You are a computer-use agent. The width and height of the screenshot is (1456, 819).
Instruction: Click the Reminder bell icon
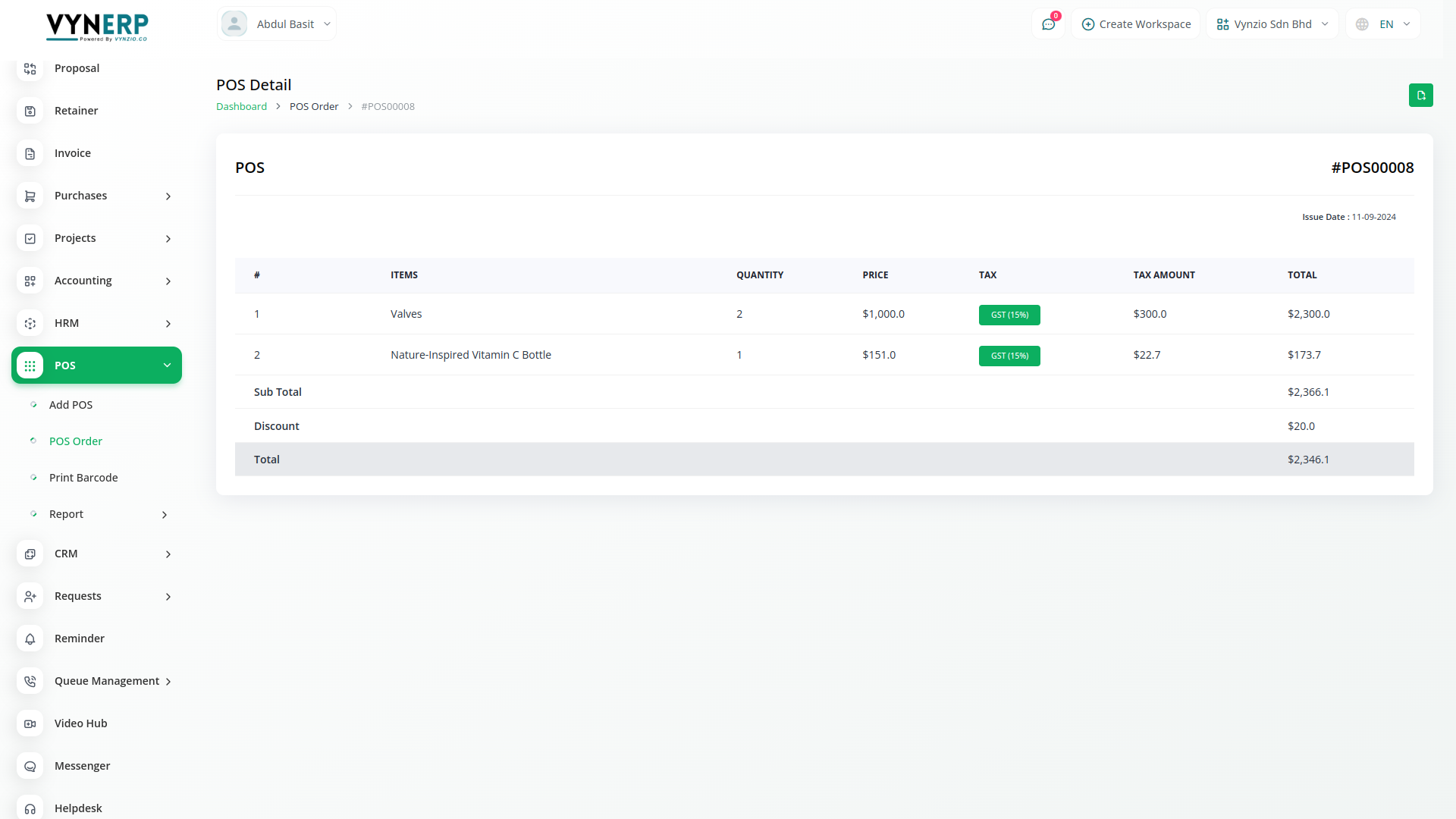30,639
